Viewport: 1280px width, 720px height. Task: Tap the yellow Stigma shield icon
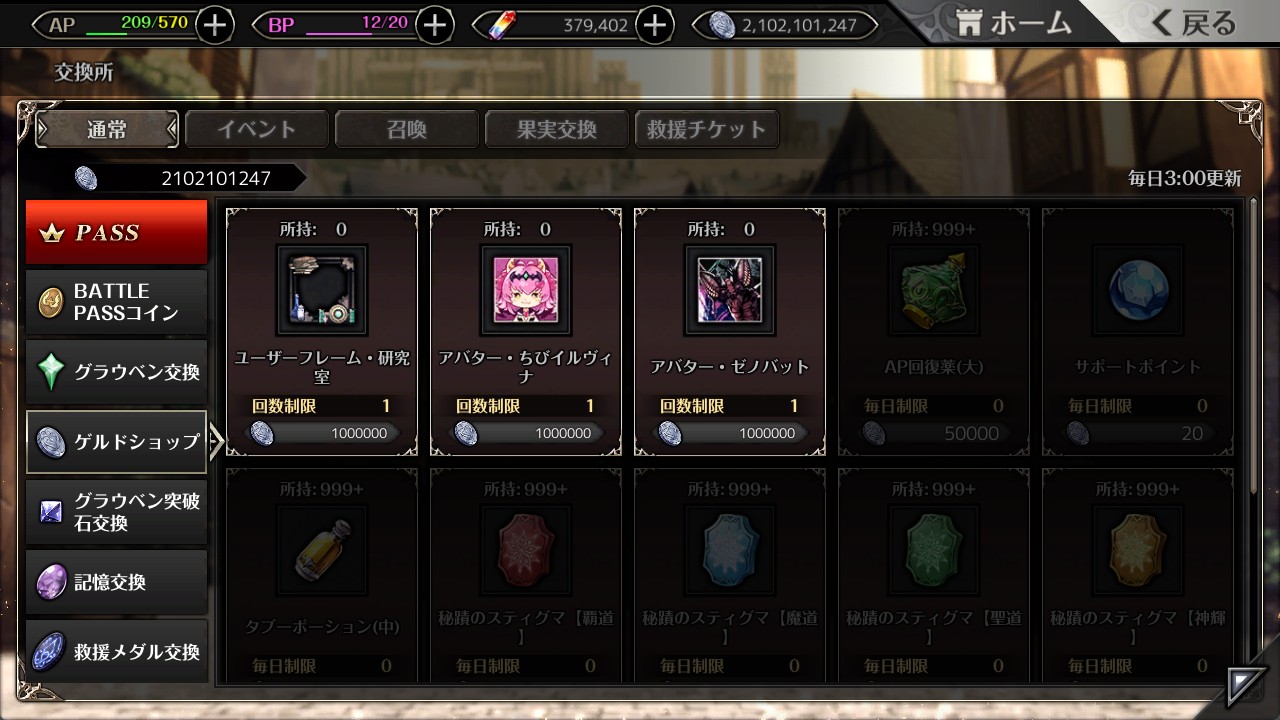[1138, 550]
